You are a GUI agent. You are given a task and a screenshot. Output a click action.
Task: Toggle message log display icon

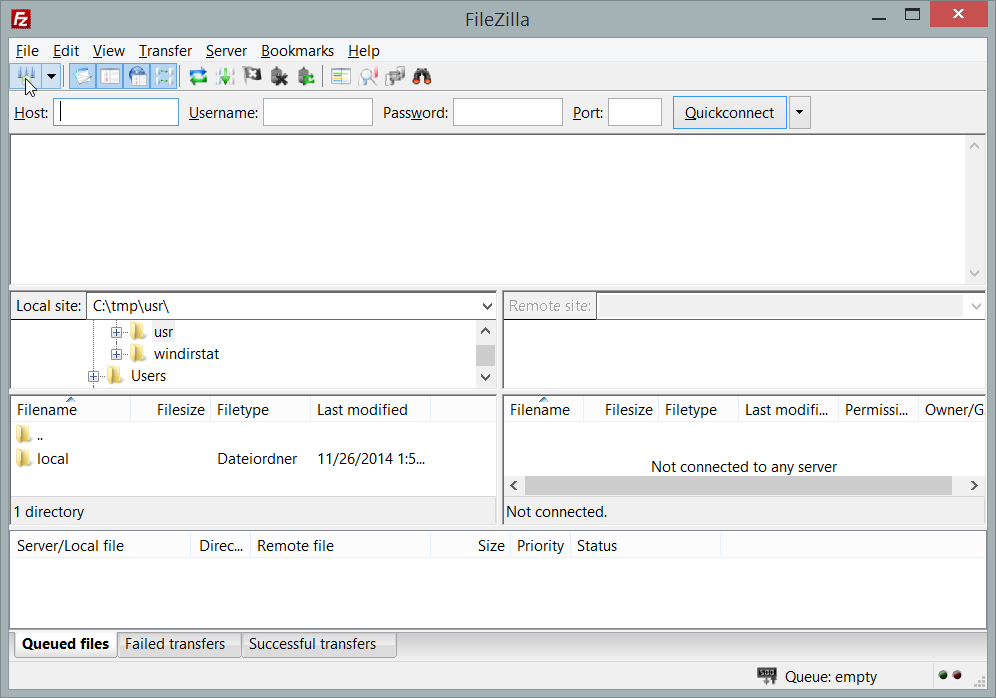(82, 76)
